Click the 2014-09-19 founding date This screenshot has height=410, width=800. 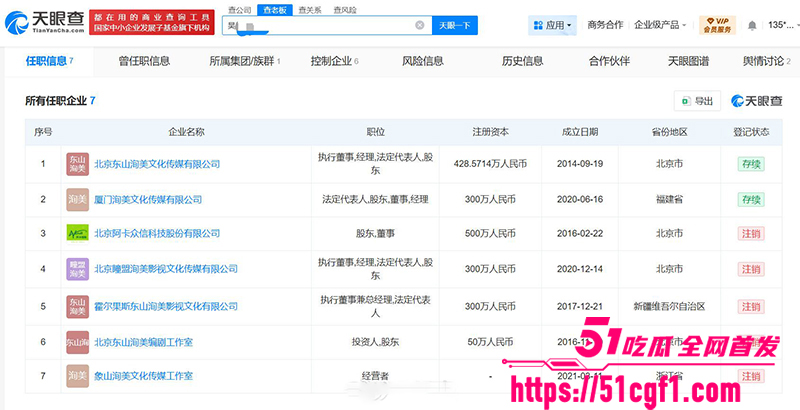click(580, 164)
